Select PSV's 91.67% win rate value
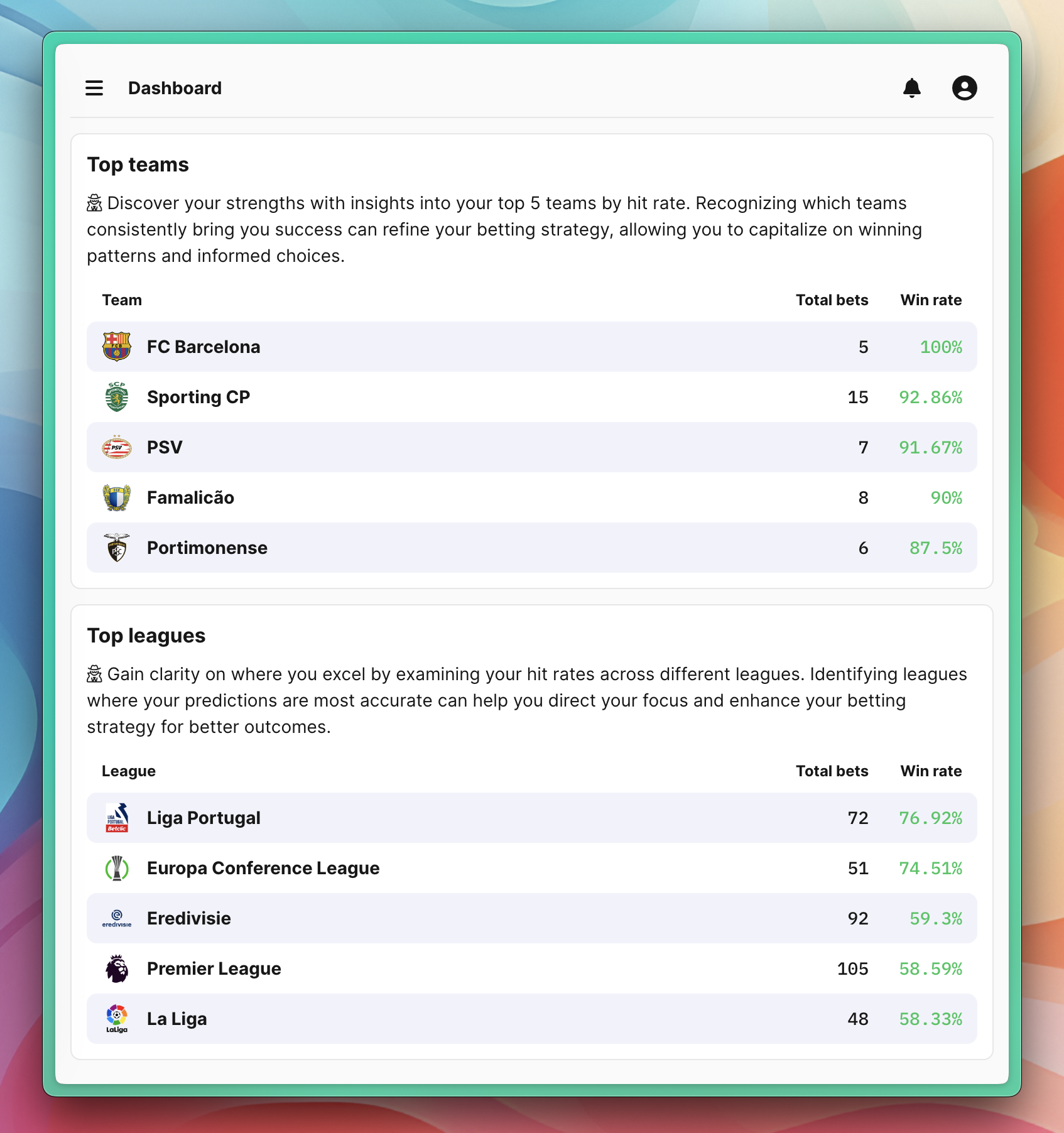Image resolution: width=1064 pixels, height=1133 pixels. [930, 447]
